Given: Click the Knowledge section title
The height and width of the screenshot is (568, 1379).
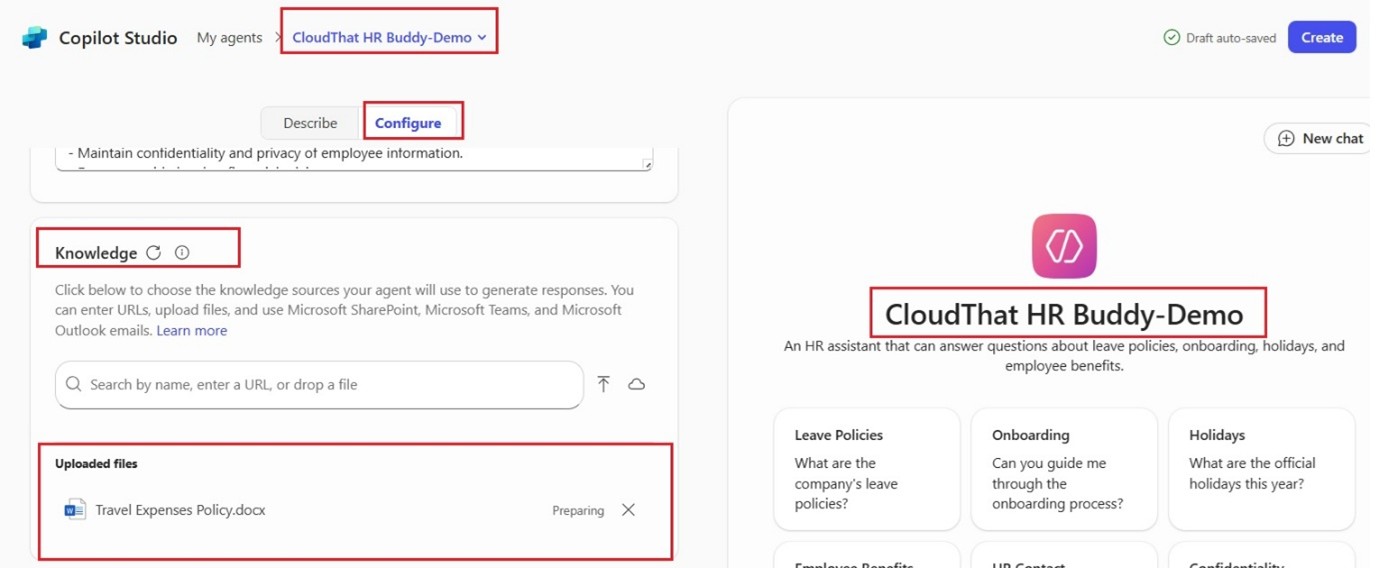Looking at the screenshot, I should pos(96,253).
